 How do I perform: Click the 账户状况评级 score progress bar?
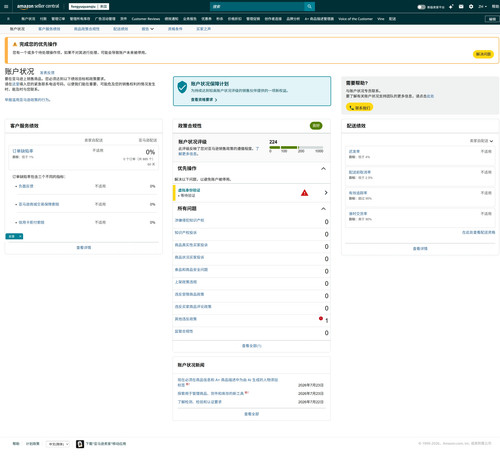pos(296,147)
